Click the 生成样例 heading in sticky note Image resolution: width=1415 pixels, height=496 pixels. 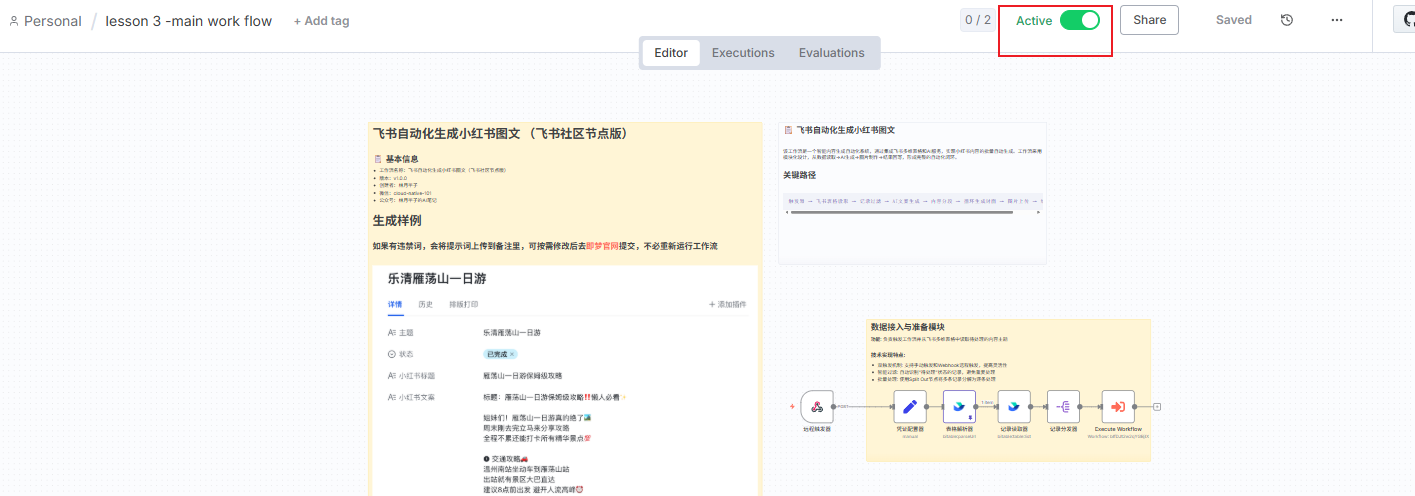(397, 221)
